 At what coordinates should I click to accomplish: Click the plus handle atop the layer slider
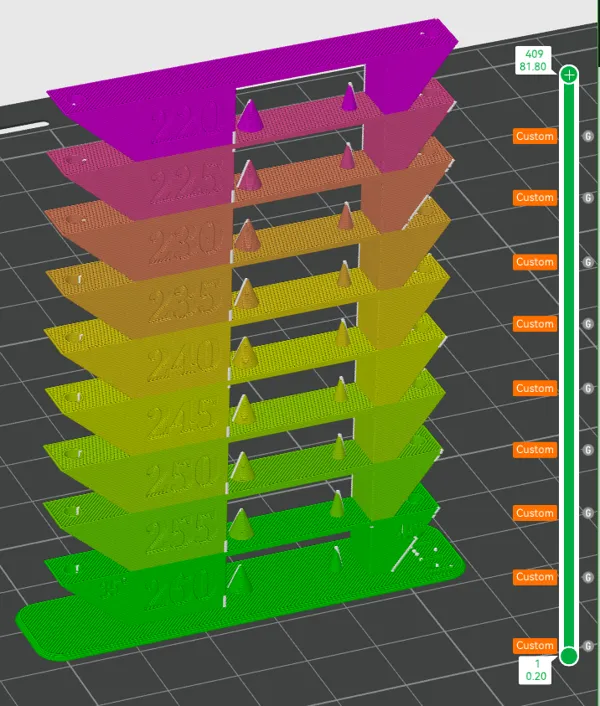569,75
